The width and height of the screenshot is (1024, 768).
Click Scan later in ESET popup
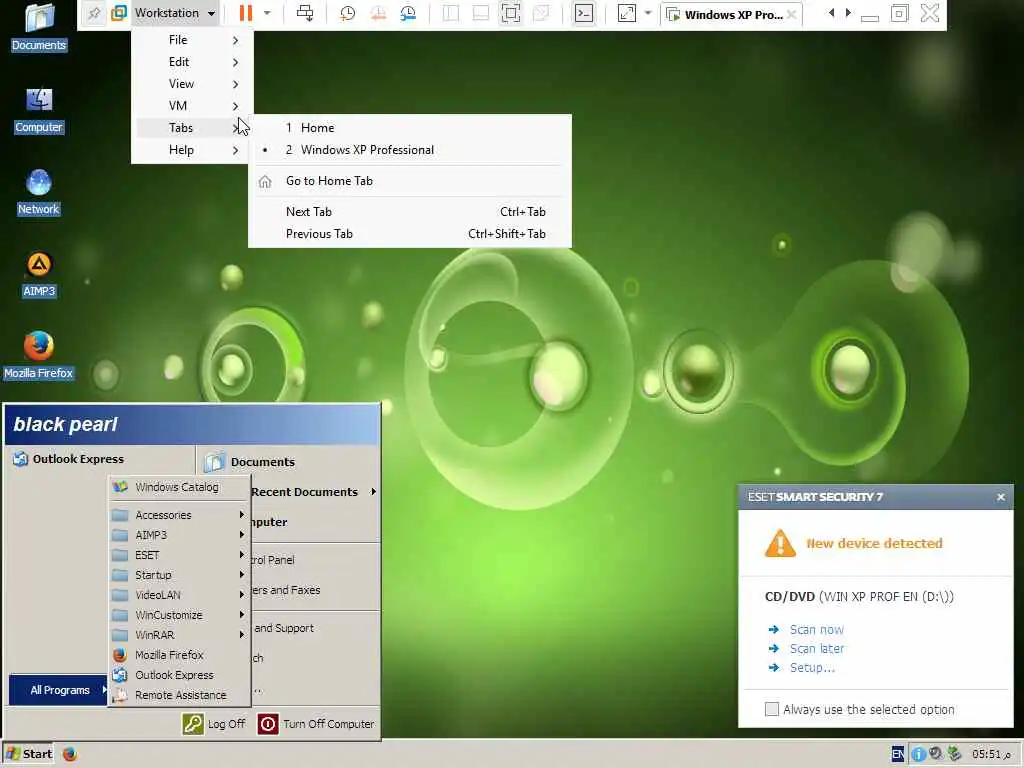pos(816,649)
